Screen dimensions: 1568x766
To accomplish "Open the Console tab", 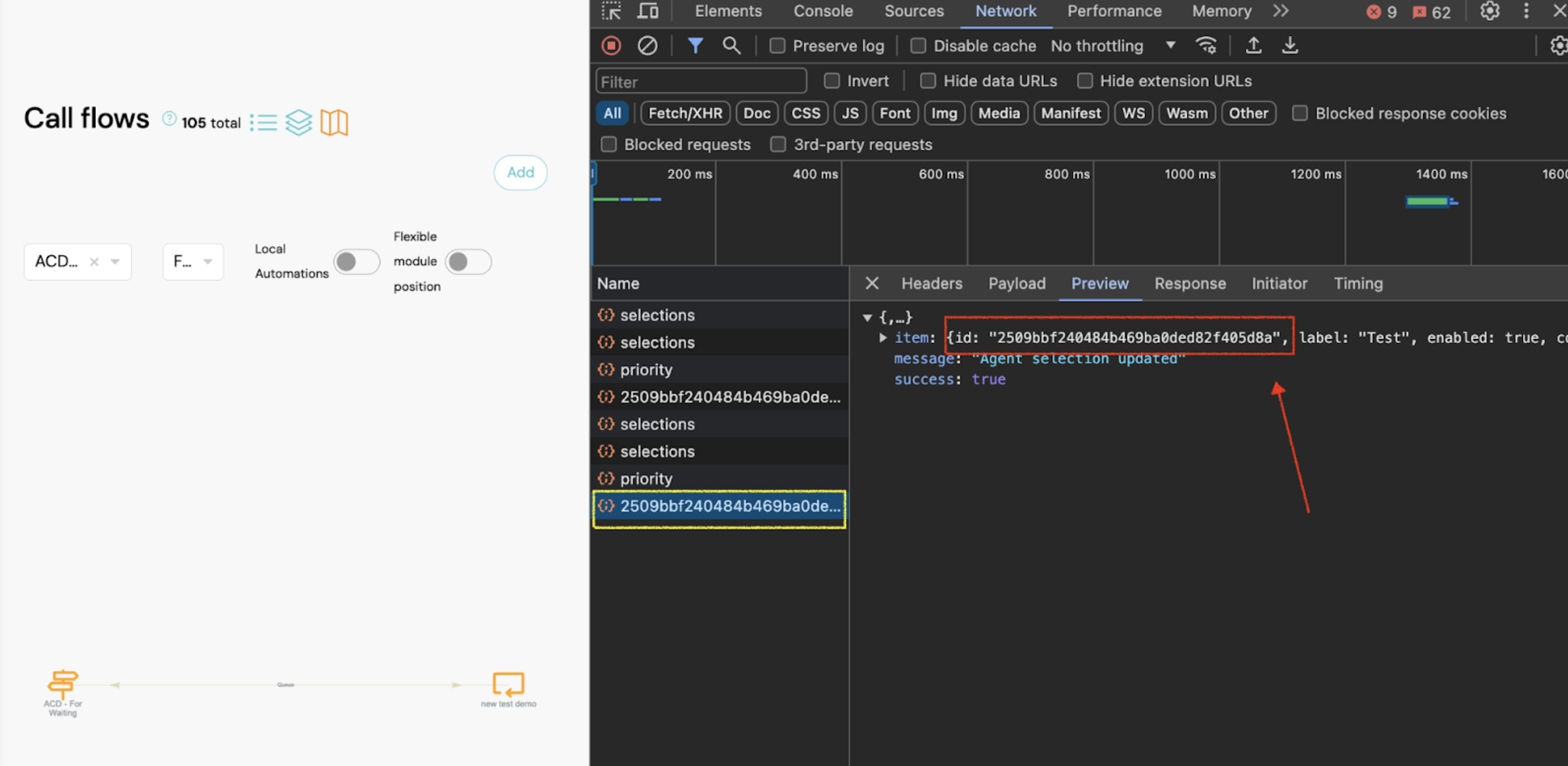I will [x=823, y=11].
